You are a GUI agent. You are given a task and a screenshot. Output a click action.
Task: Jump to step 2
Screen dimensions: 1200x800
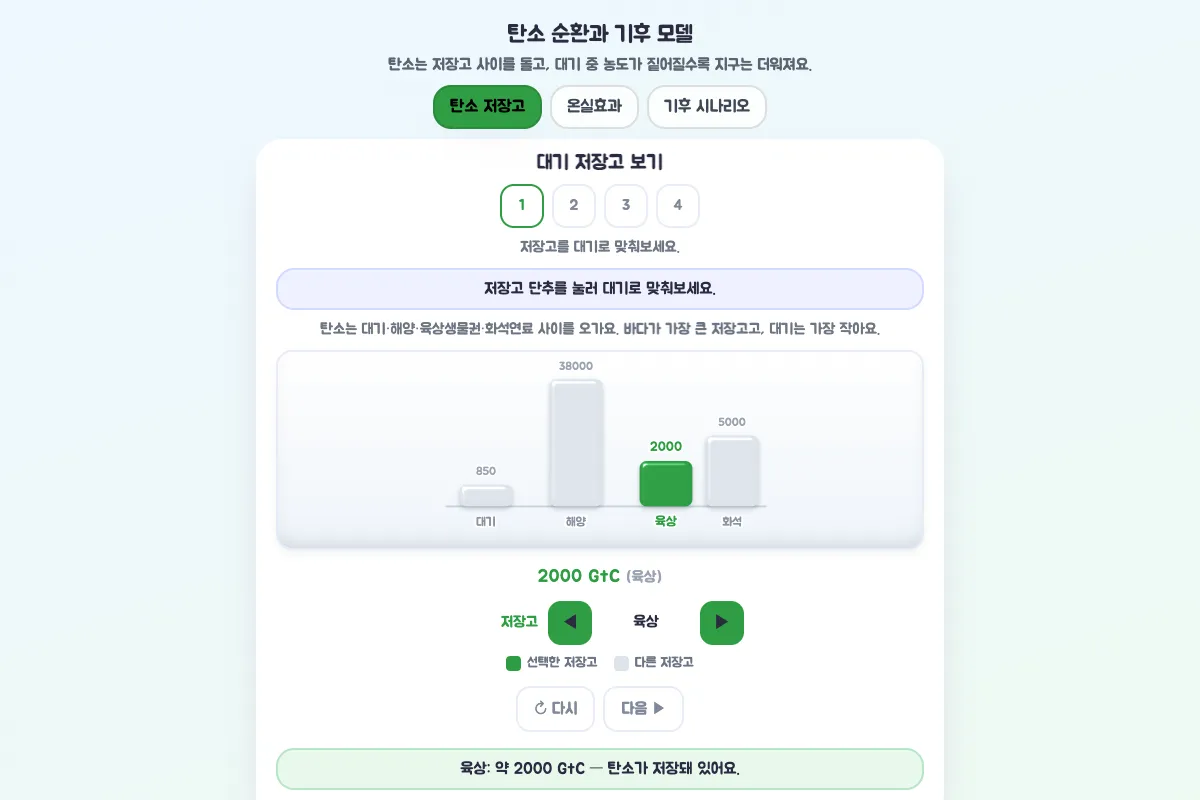click(574, 206)
